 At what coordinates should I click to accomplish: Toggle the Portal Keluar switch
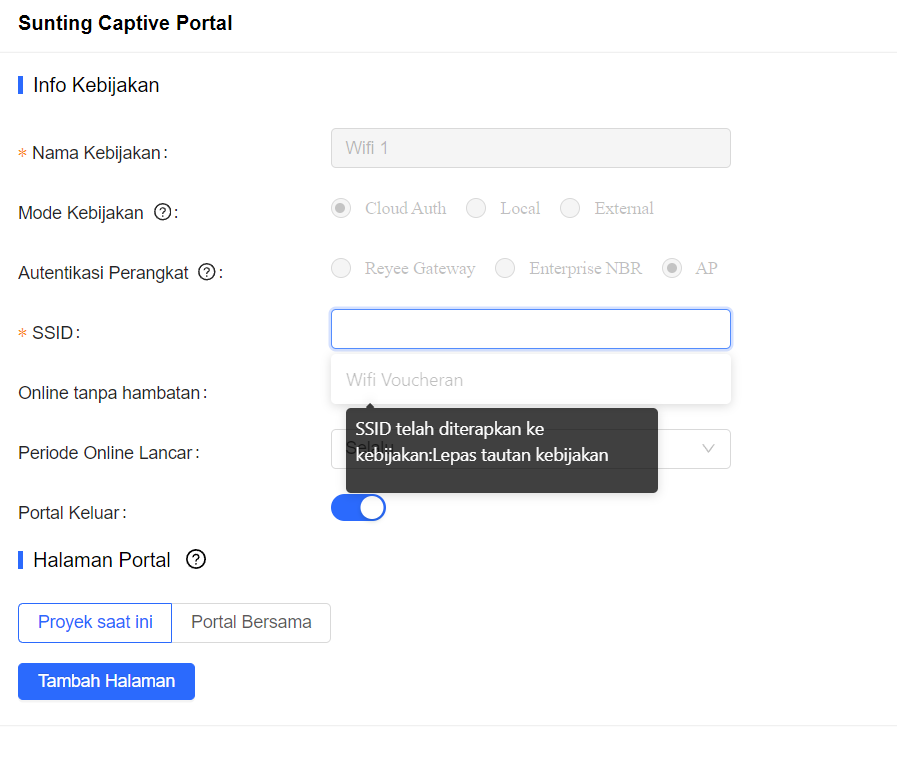[358, 508]
